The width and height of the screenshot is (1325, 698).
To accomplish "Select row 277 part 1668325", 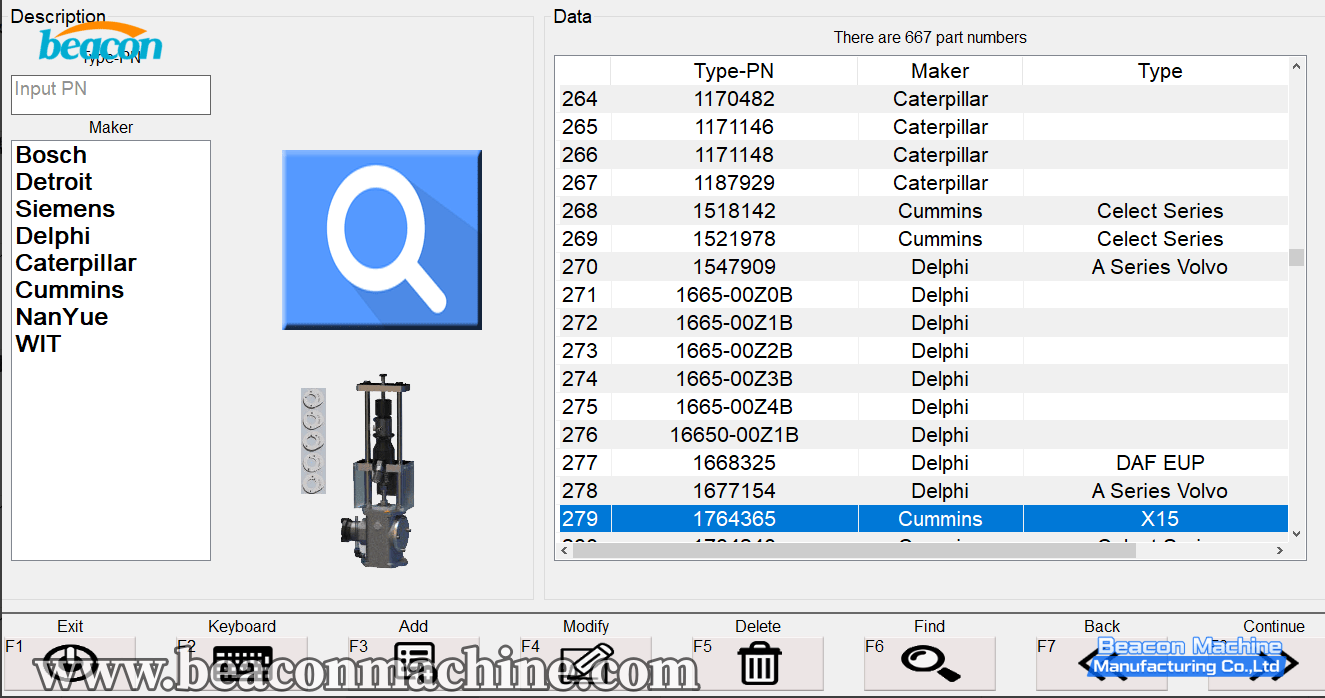I will tap(733, 463).
